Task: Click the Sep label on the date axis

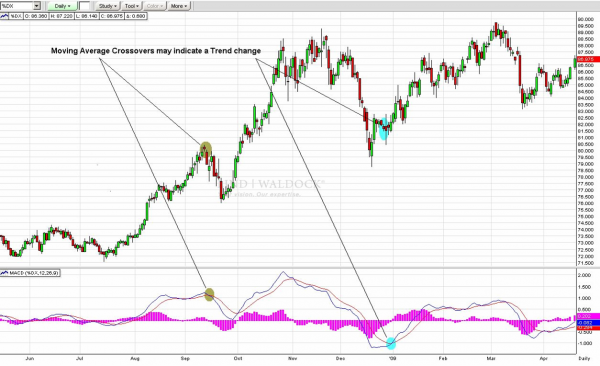Action: point(185,359)
